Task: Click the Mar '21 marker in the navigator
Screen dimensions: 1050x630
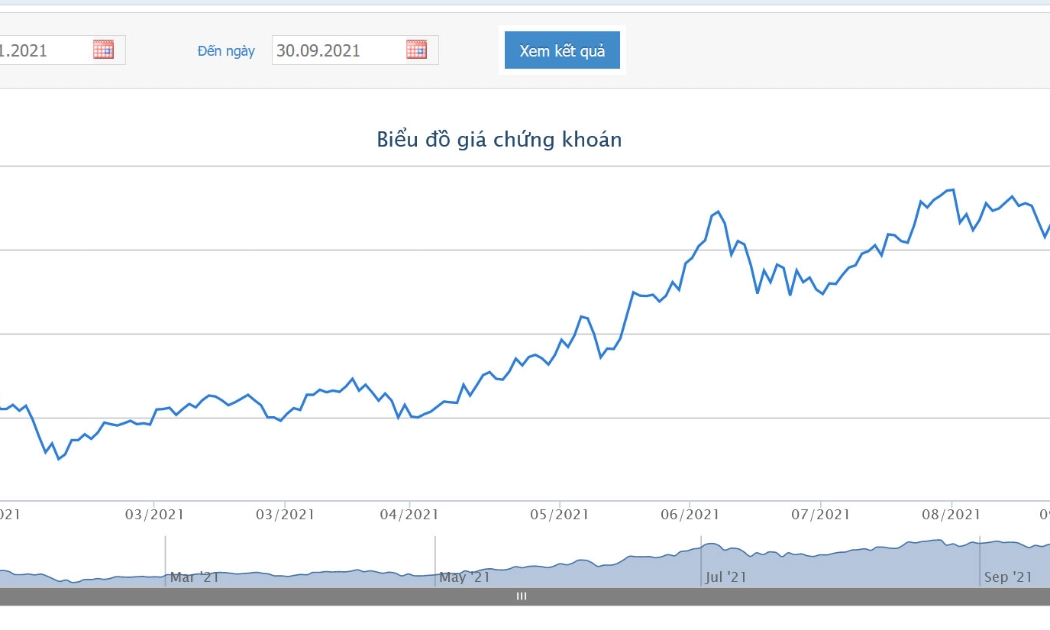Action: tap(194, 577)
